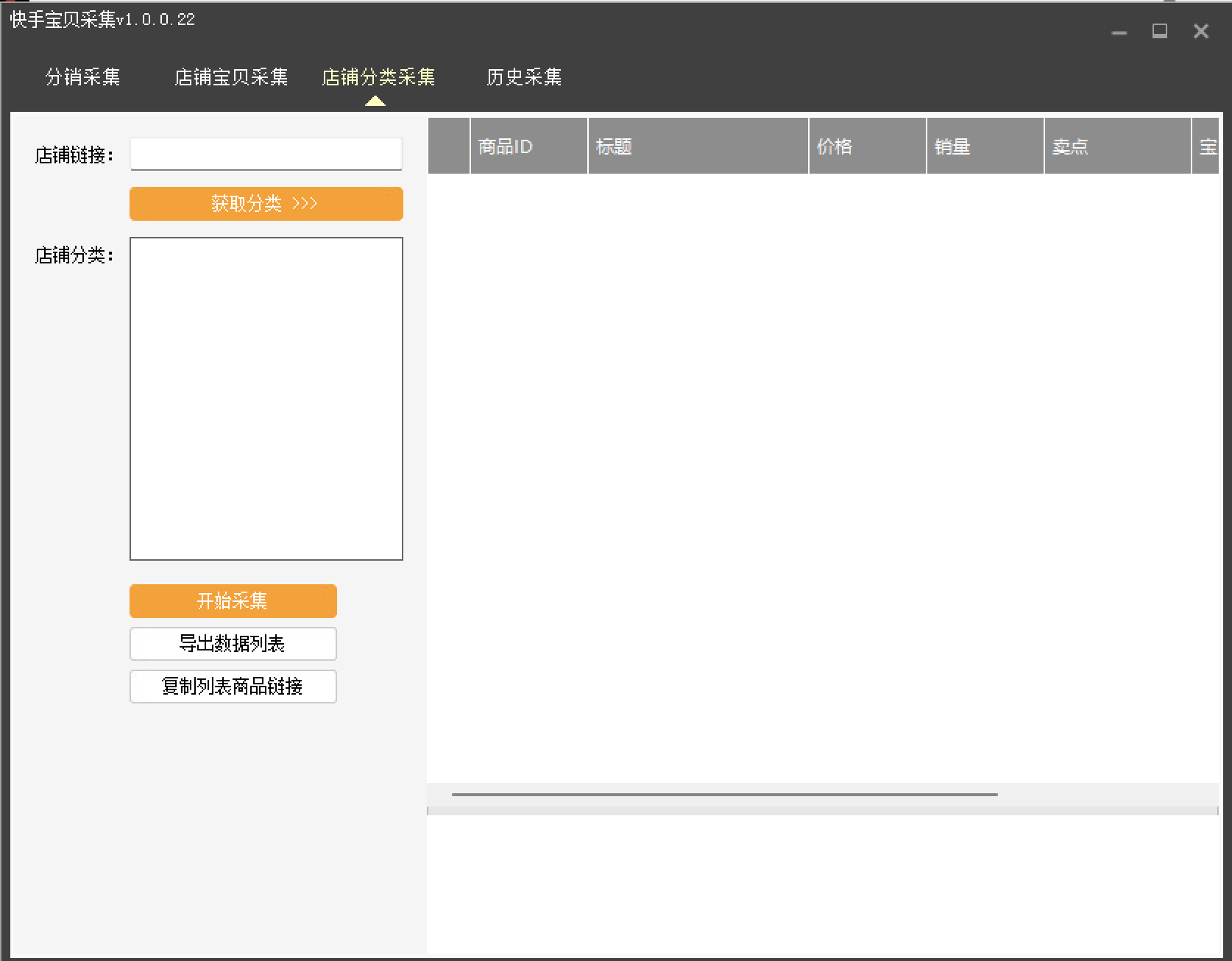Click the 销量 column header
1232x961 pixels.
985,146
